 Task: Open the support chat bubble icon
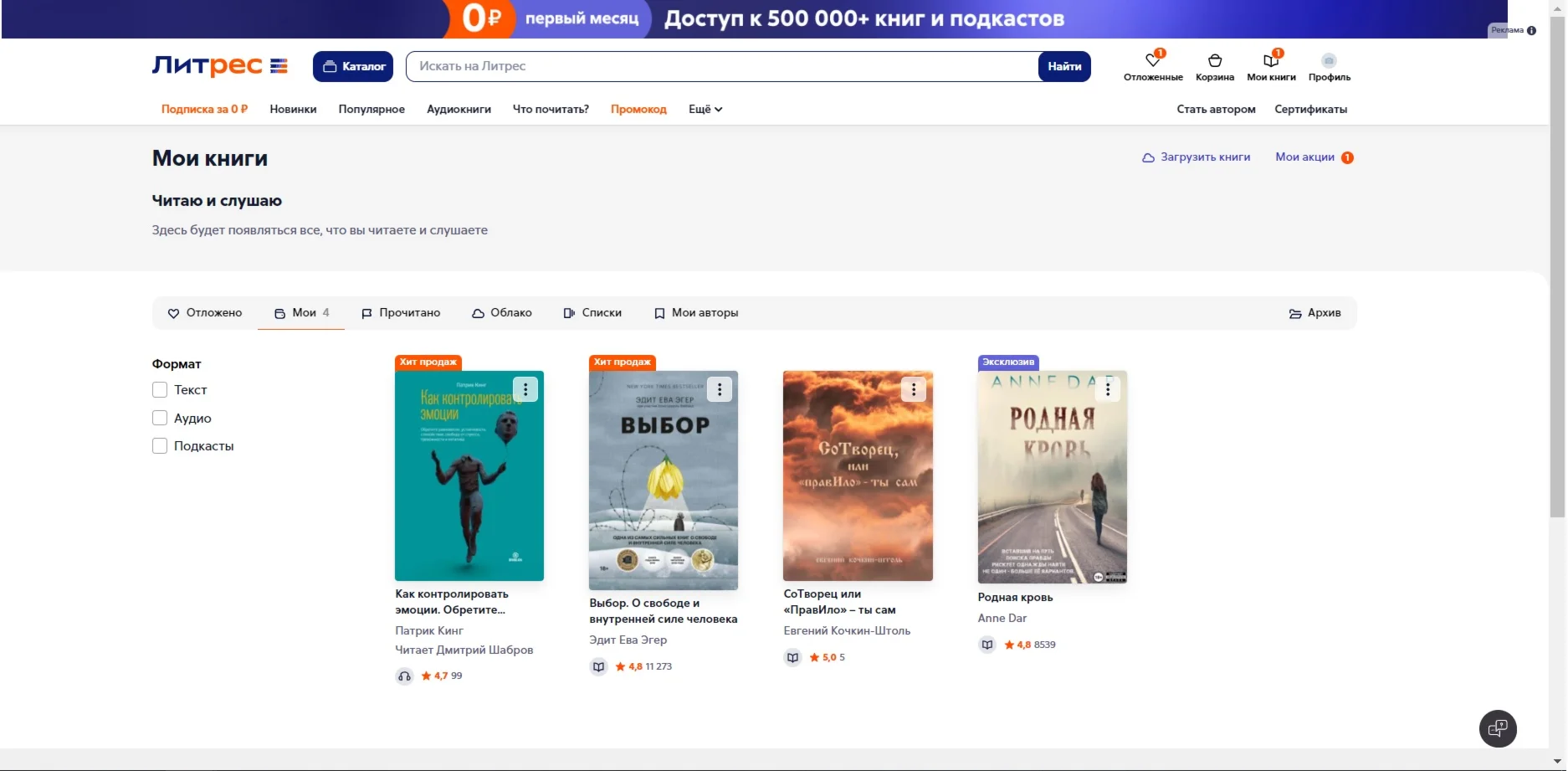pyautogui.click(x=1498, y=728)
